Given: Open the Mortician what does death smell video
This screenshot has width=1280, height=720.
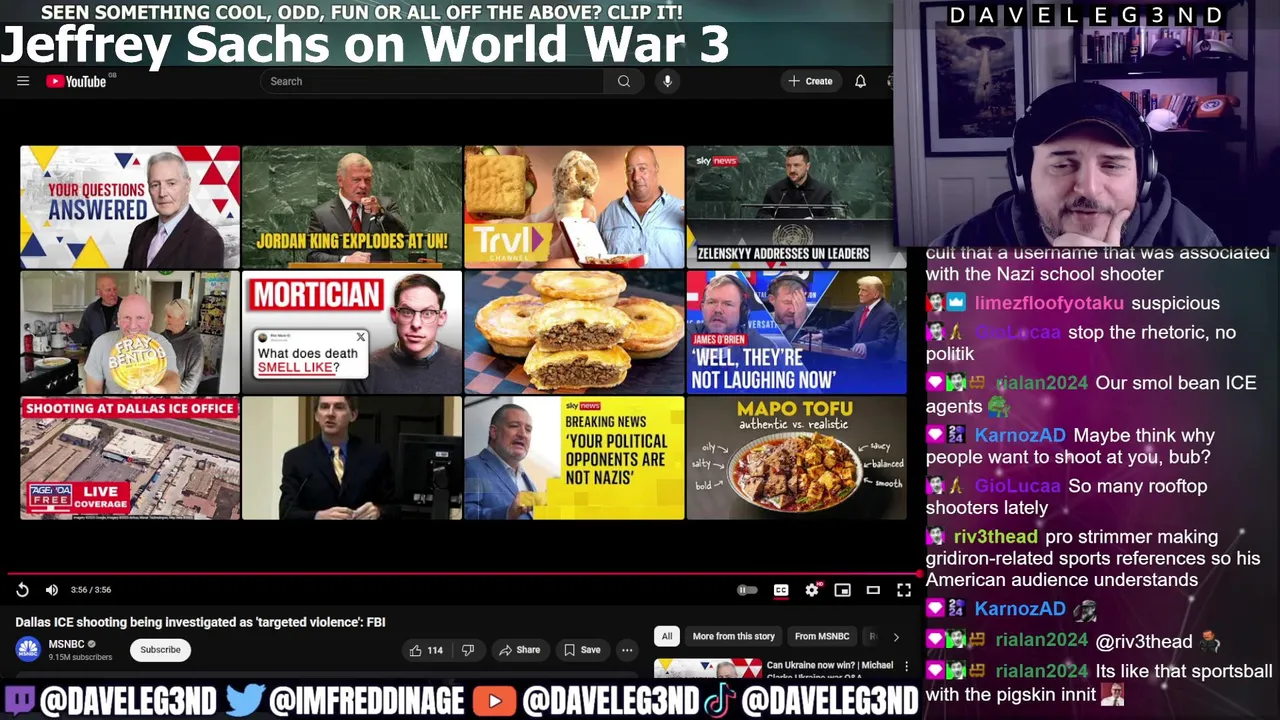Looking at the screenshot, I should (x=352, y=332).
